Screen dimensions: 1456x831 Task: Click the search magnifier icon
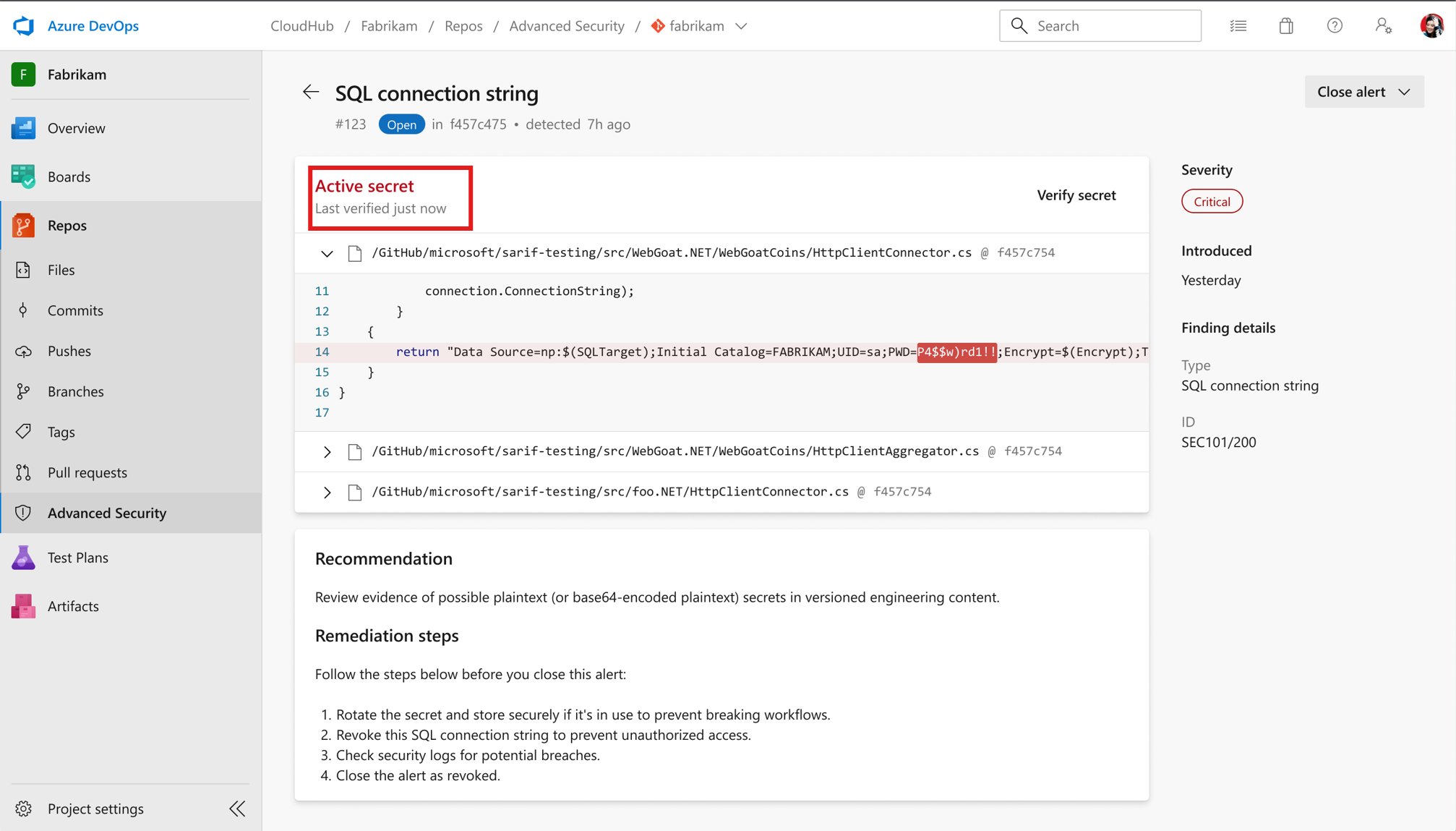pos(1019,26)
